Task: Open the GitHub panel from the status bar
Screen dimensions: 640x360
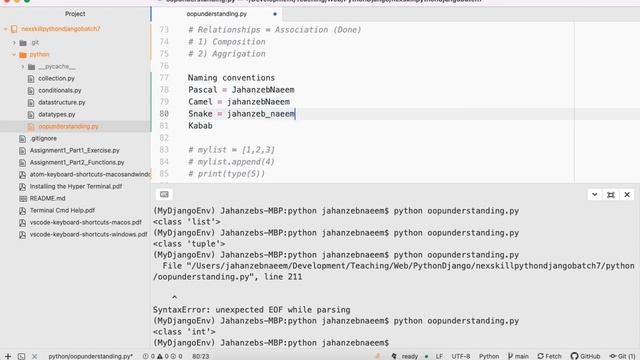Action: [x=585, y=356]
